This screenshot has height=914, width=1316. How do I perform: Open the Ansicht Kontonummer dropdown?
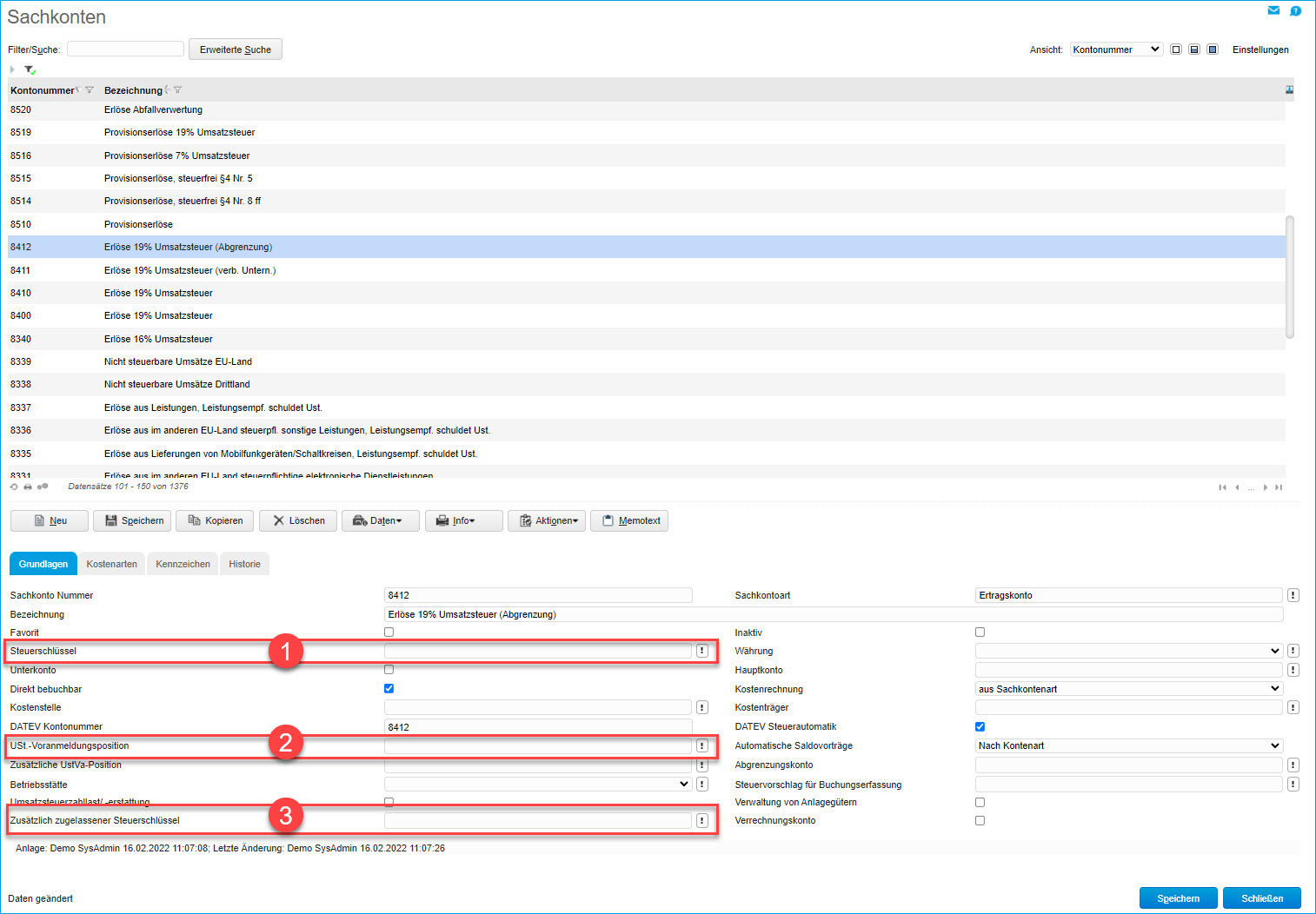(1116, 50)
